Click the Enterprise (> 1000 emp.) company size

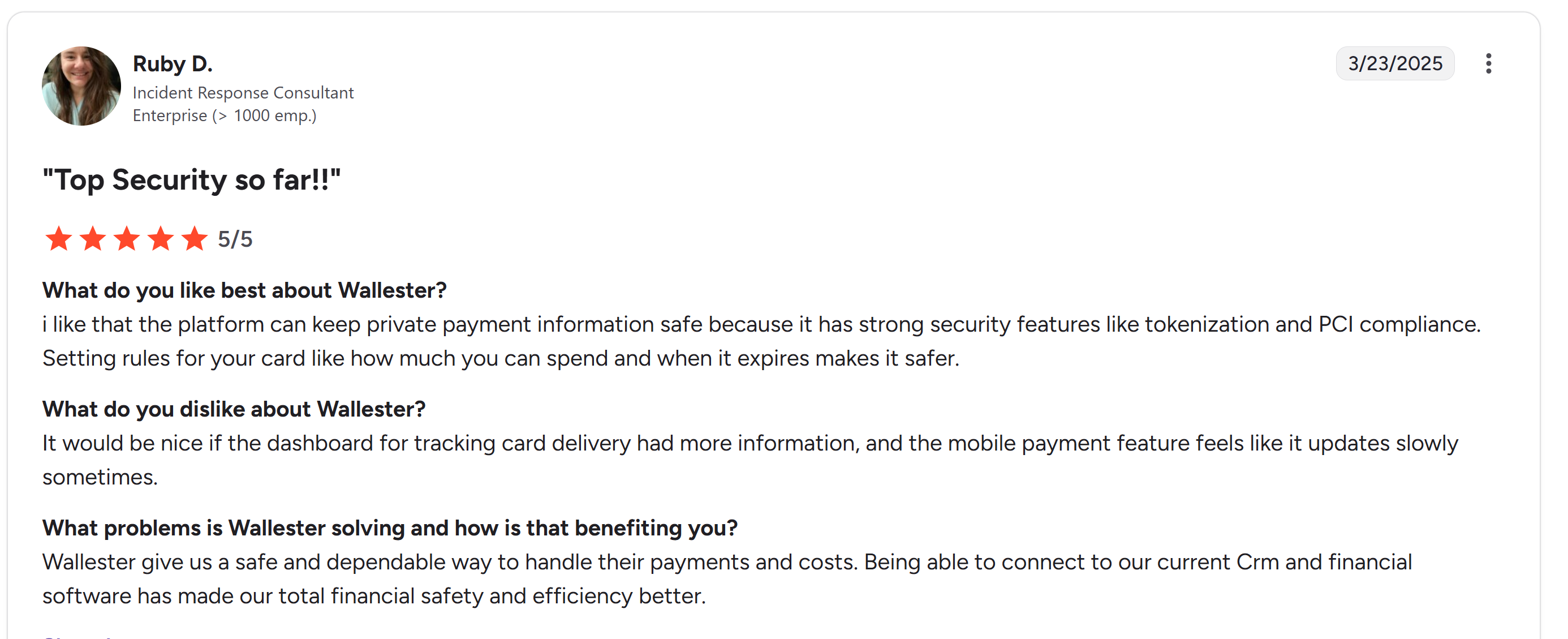point(224,115)
